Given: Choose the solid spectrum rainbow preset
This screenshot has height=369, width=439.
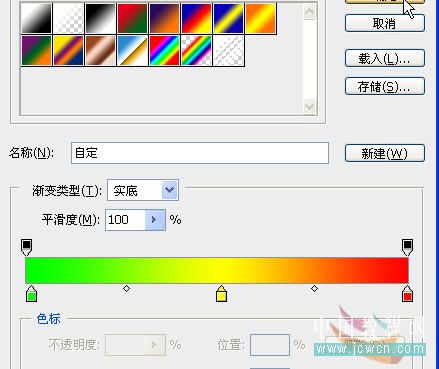Looking at the screenshot, I should click(165, 51).
